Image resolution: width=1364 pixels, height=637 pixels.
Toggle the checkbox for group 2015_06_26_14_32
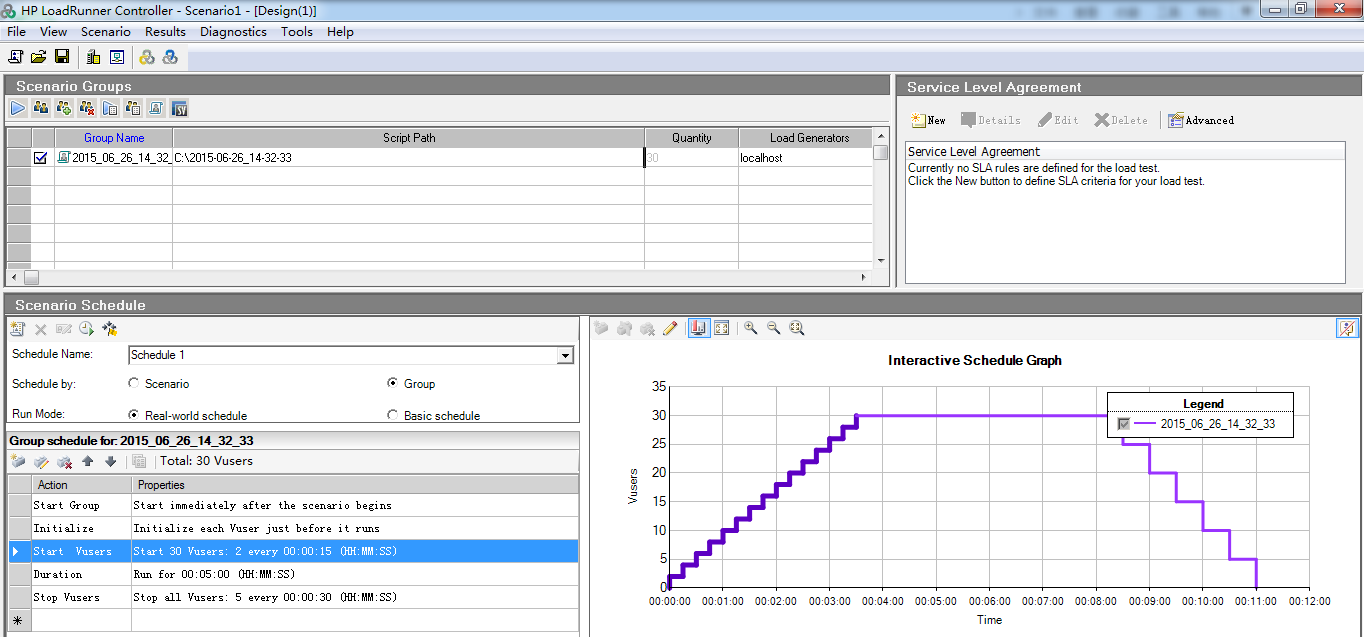[41, 157]
